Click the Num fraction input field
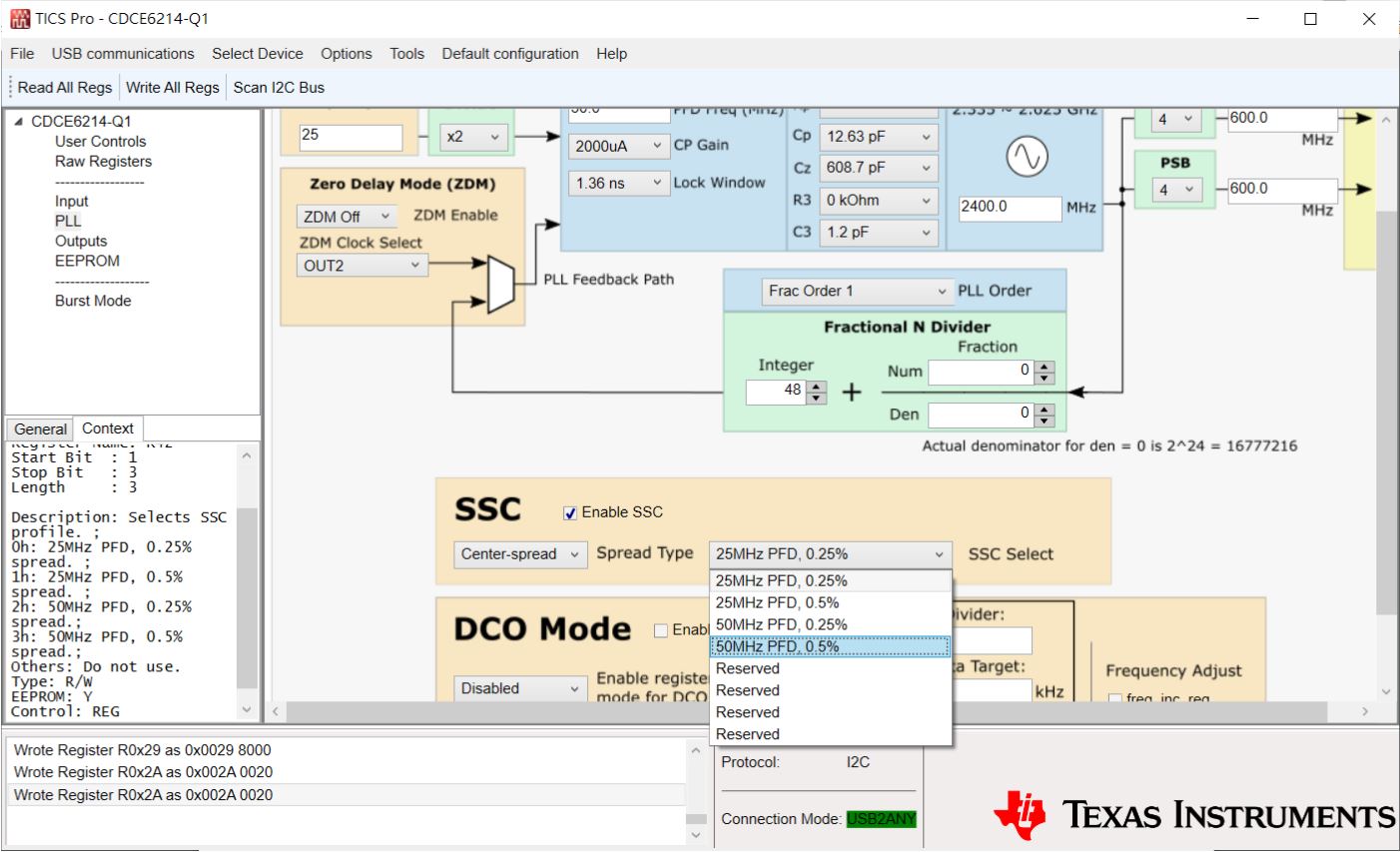This screenshot has width=1400, height=852. (982, 373)
